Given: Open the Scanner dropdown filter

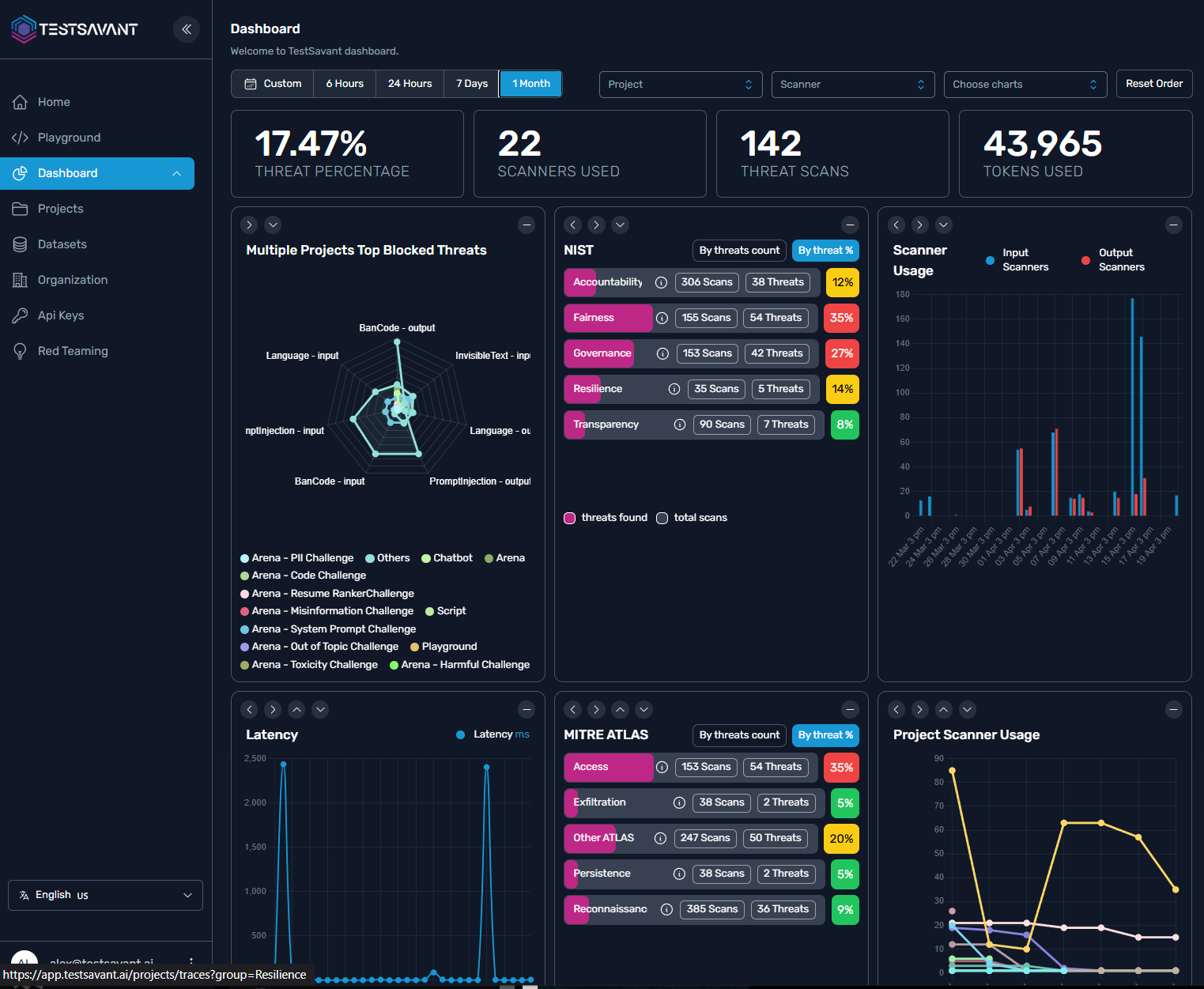Looking at the screenshot, I should [852, 85].
